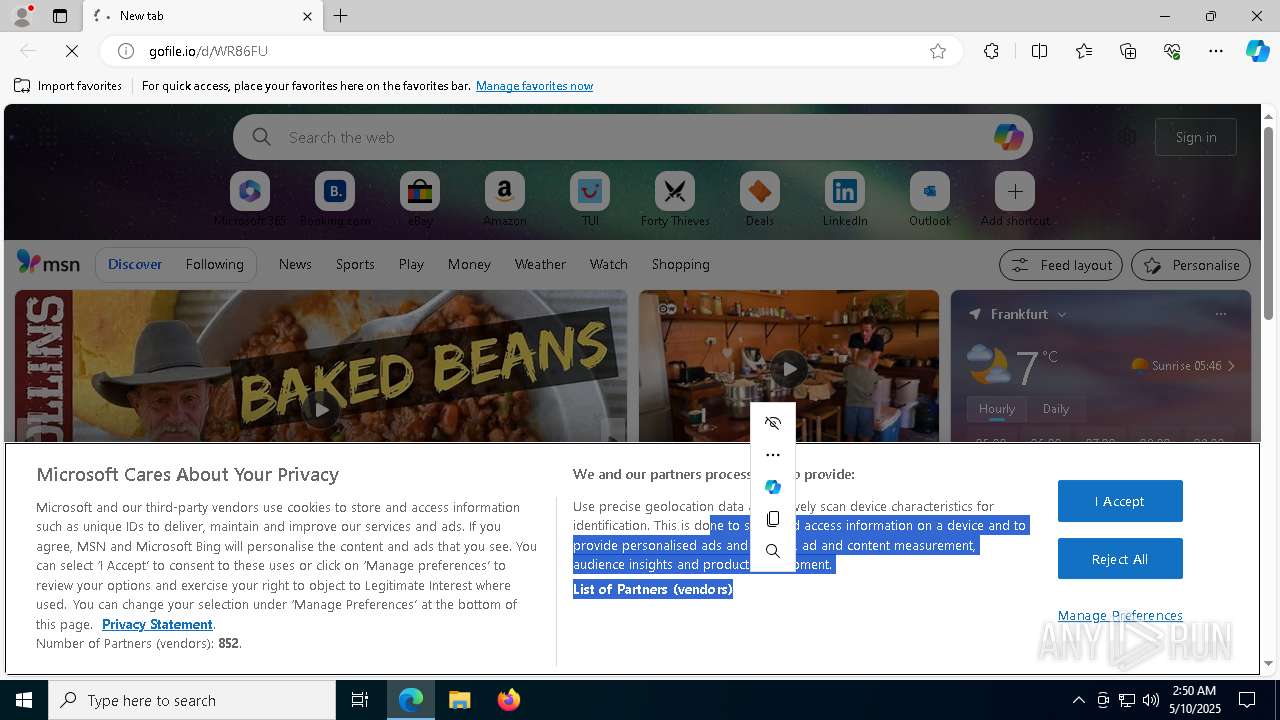1280x720 pixels.
Task: Click the Sign in button
Action: tap(1196, 137)
